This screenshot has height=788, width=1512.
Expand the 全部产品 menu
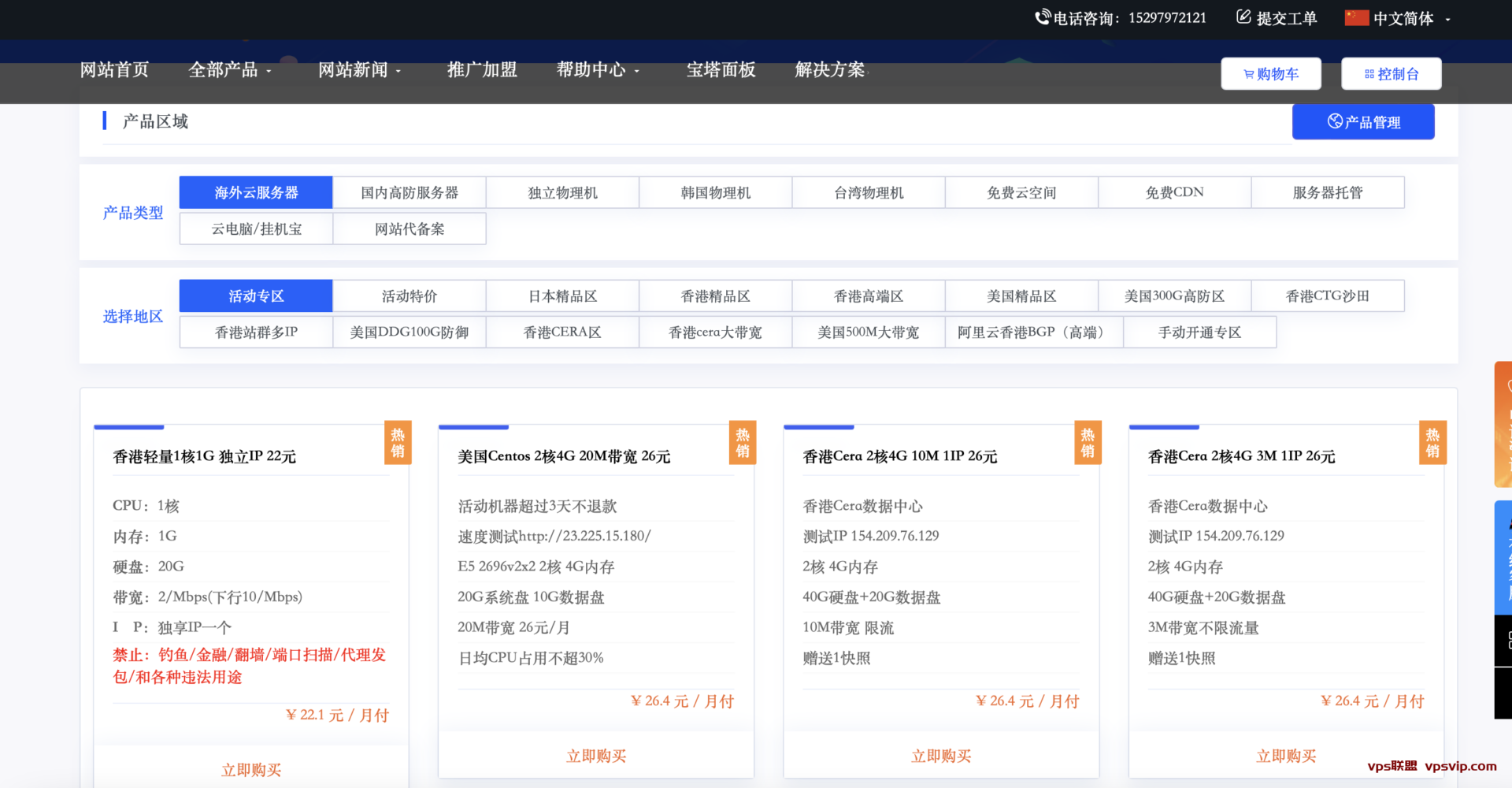click(x=230, y=70)
